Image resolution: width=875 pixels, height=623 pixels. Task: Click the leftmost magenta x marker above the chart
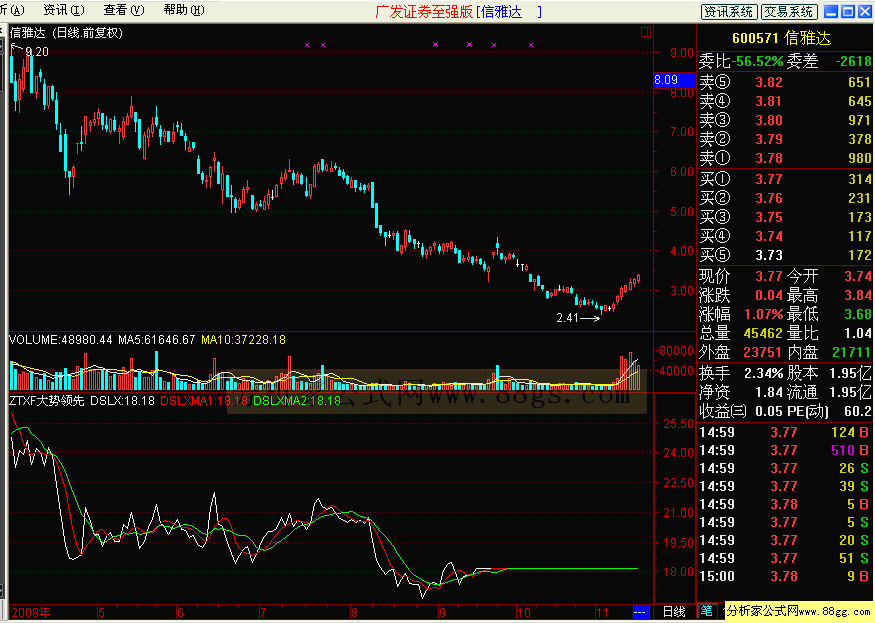(x=307, y=45)
